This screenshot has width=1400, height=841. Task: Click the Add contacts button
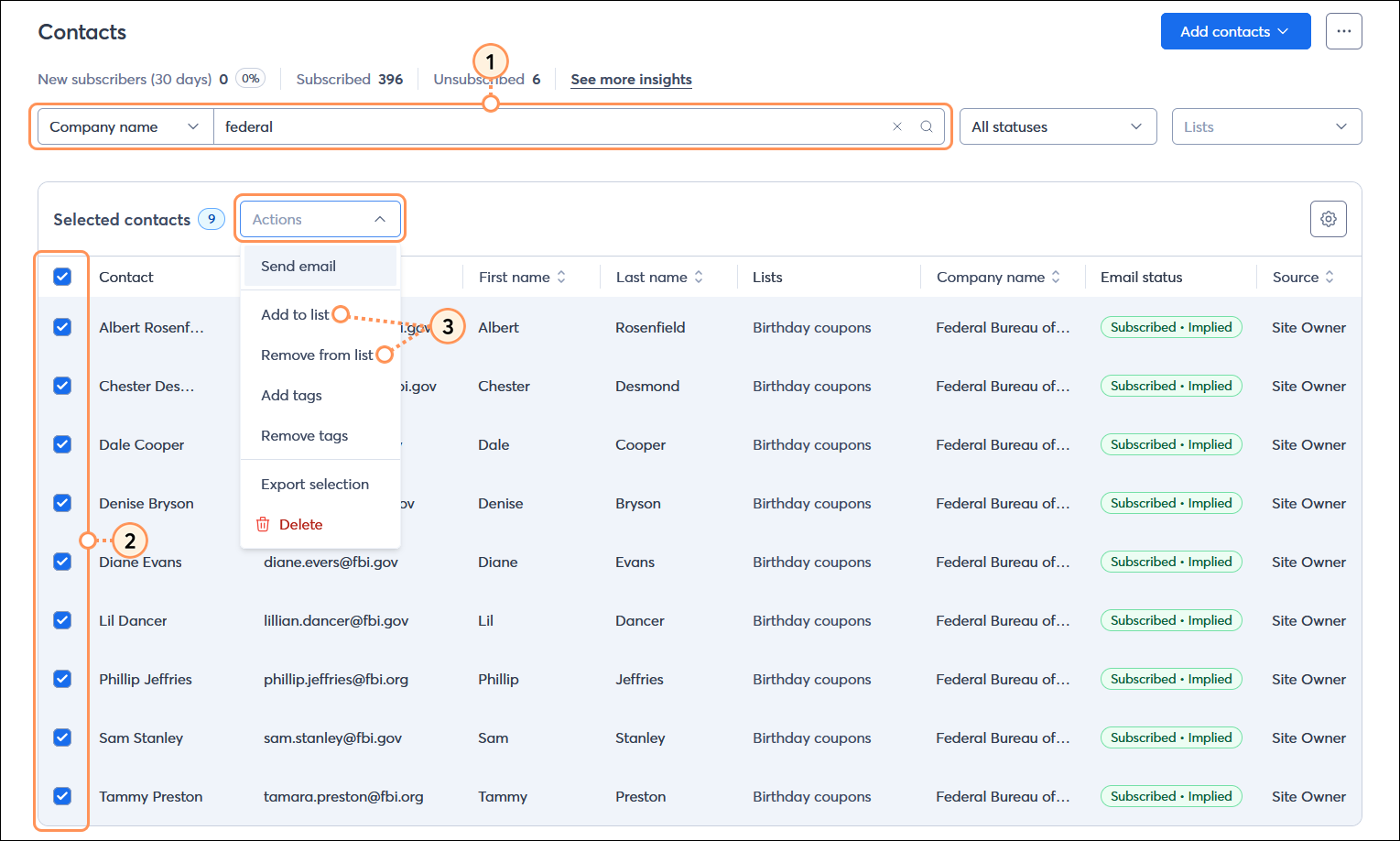tap(1235, 31)
